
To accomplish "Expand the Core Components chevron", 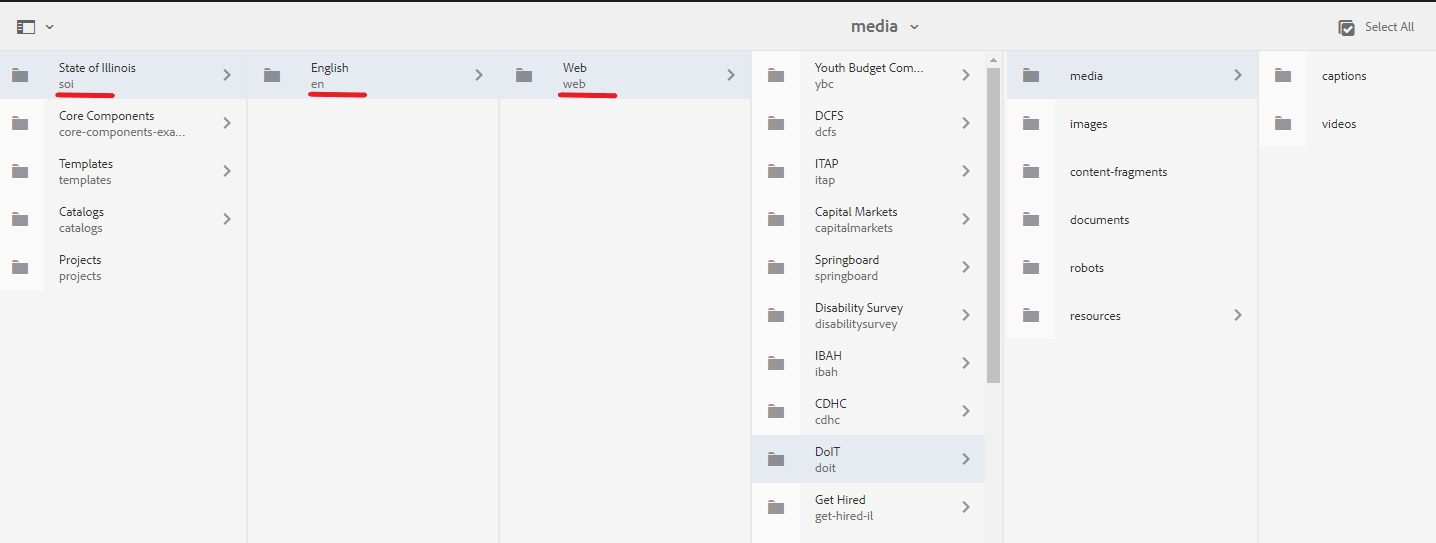I will click(x=227, y=123).
